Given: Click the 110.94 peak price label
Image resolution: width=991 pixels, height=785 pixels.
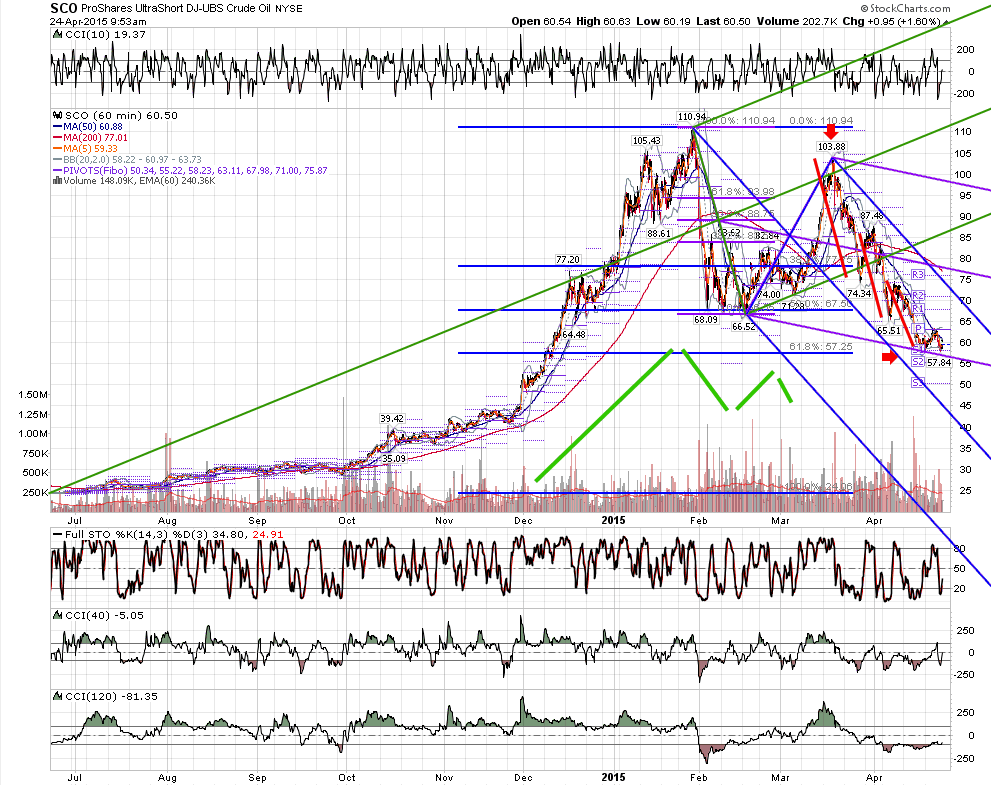Looking at the screenshot, I should (x=691, y=116).
